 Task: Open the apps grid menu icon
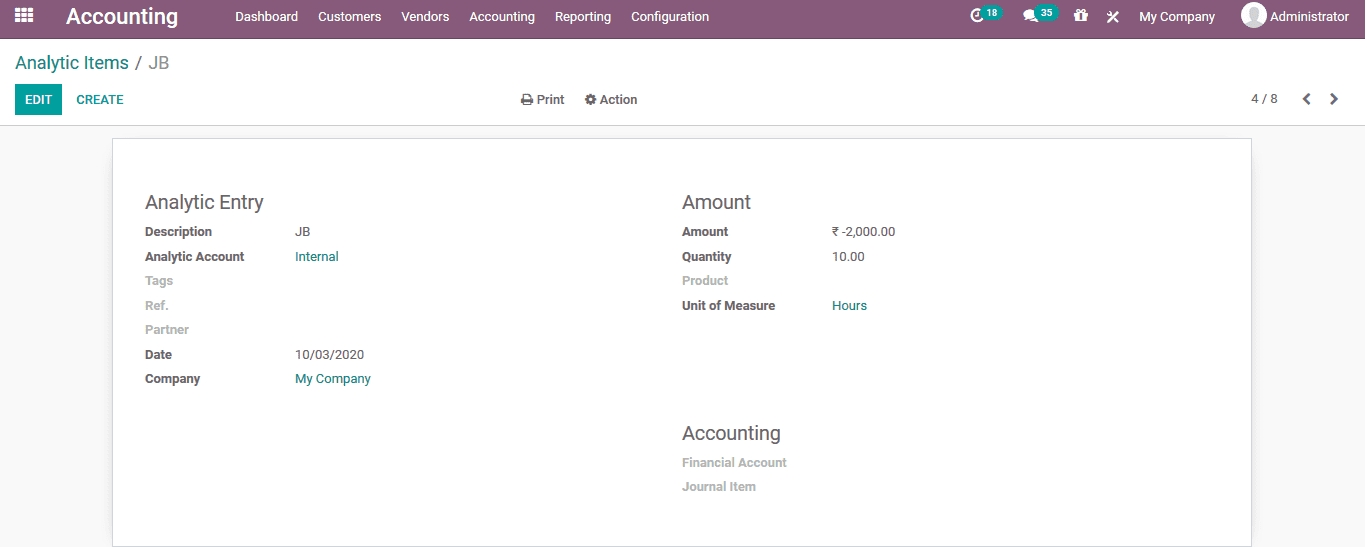[x=24, y=16]
